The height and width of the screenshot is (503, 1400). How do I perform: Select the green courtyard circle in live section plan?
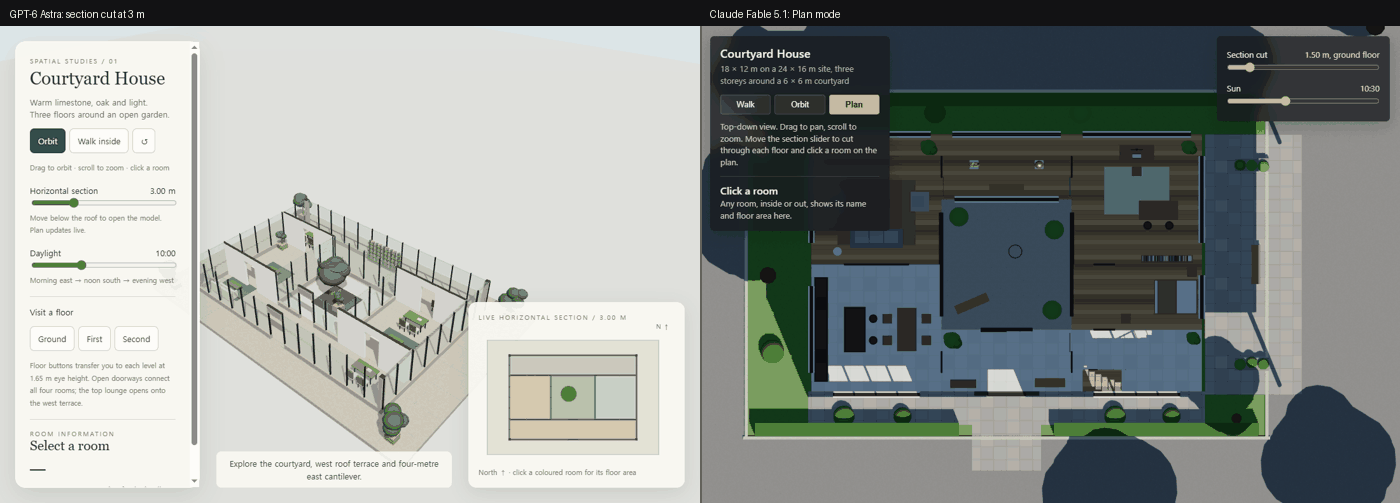[x=568, y=394]
